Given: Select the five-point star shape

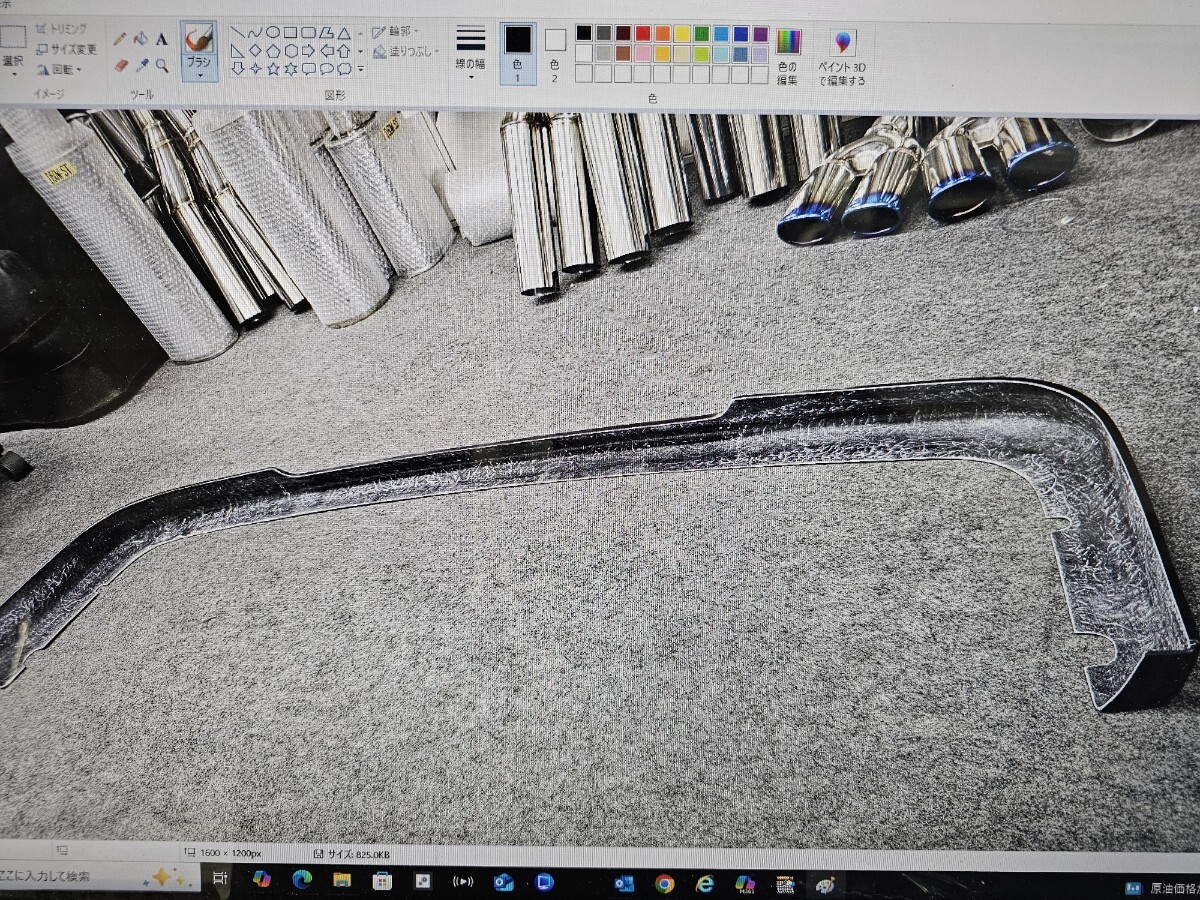Looking at the screenshot, I should point(273,68).
